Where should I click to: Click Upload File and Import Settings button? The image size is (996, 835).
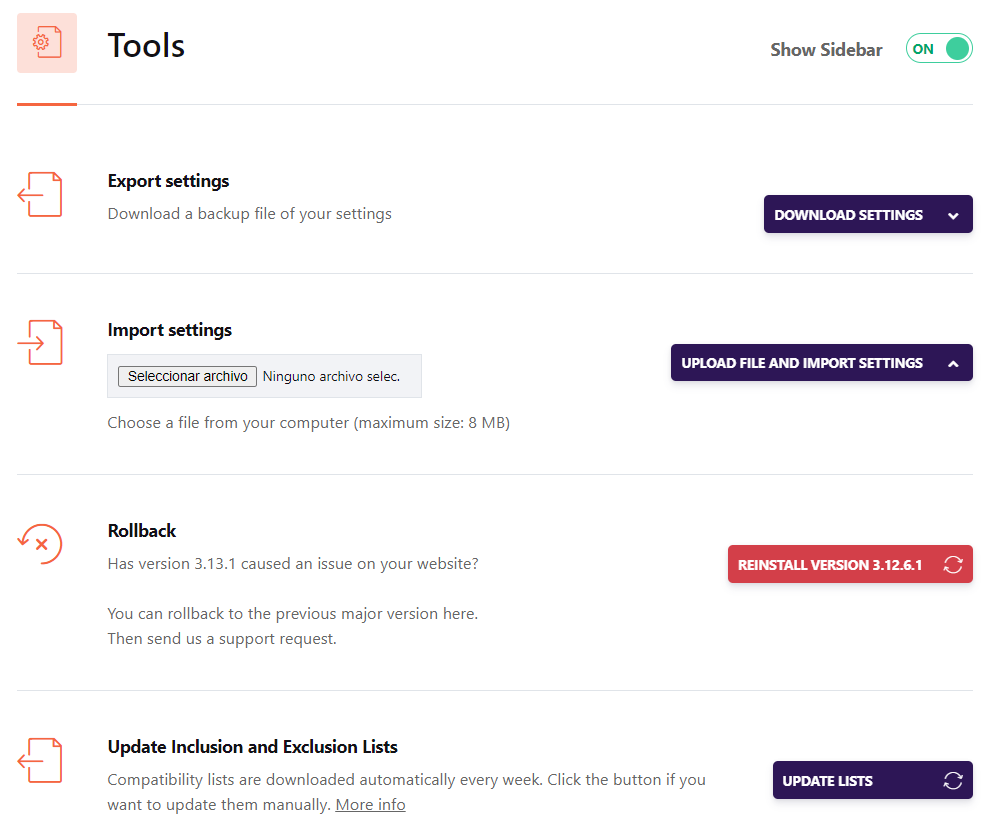point(821,363)
